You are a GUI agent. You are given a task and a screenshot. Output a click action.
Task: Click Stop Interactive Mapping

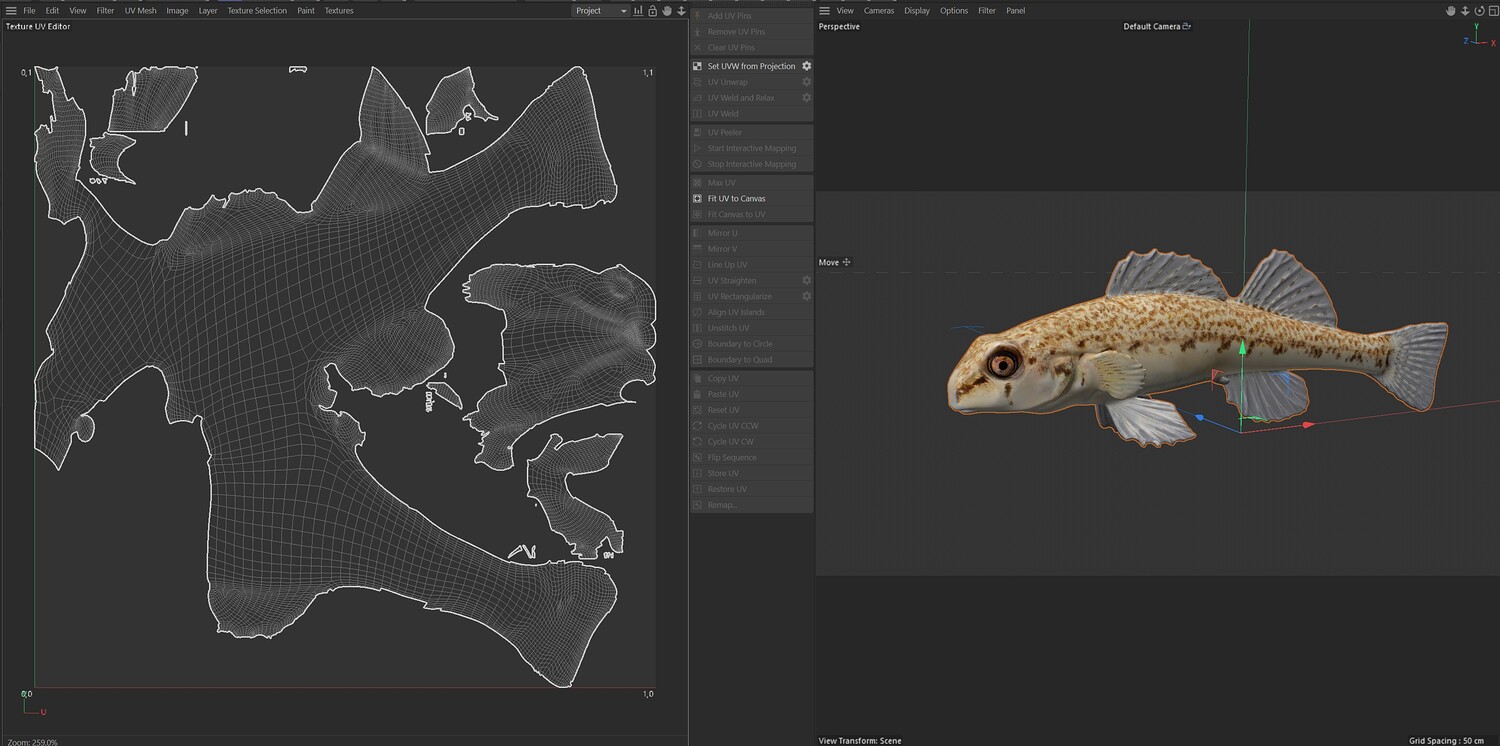pyautogui.click(x=751, y=164)
